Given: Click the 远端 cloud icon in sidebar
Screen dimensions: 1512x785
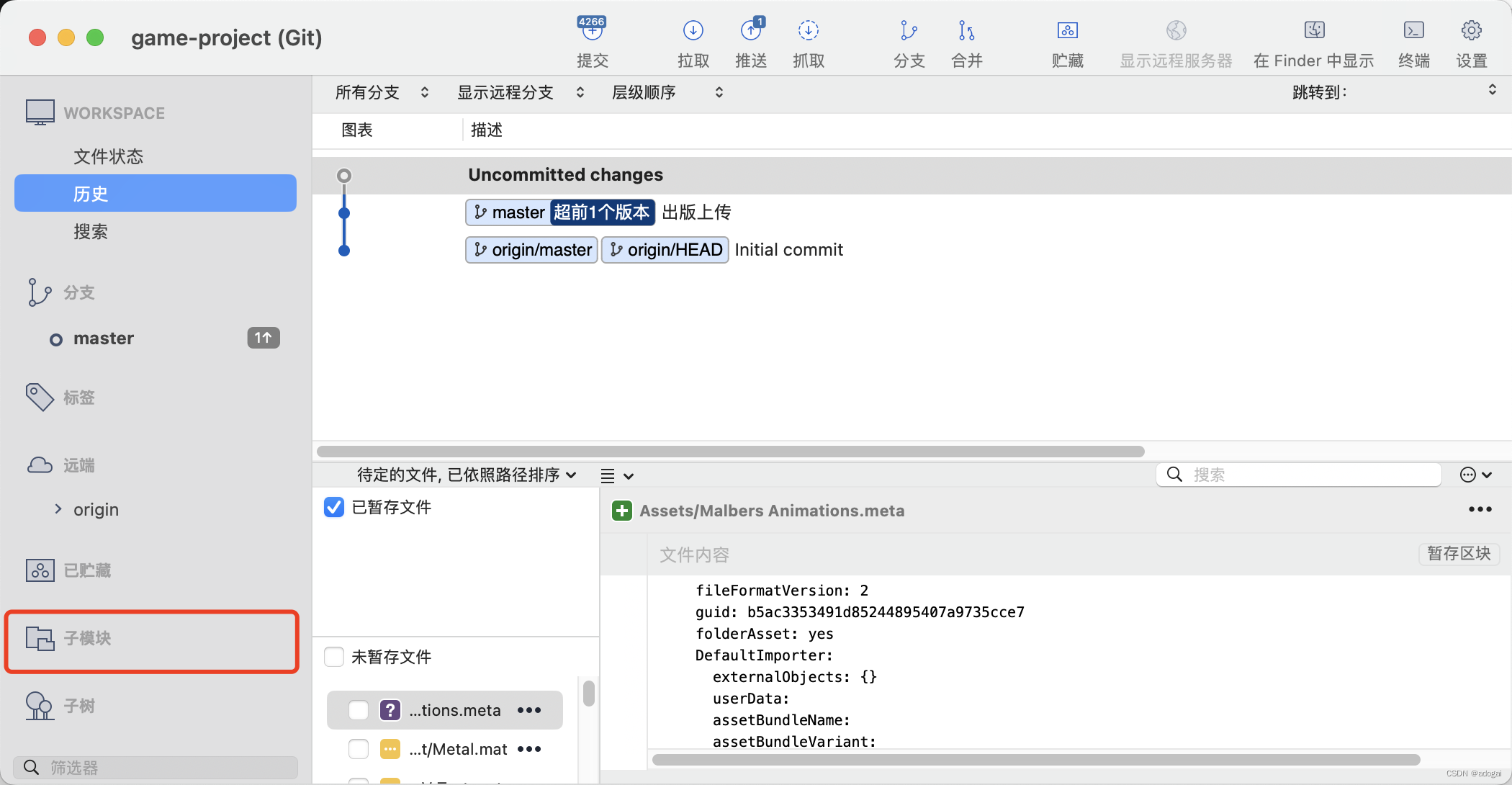Looking at the screenshot, I should pos(40,465).
